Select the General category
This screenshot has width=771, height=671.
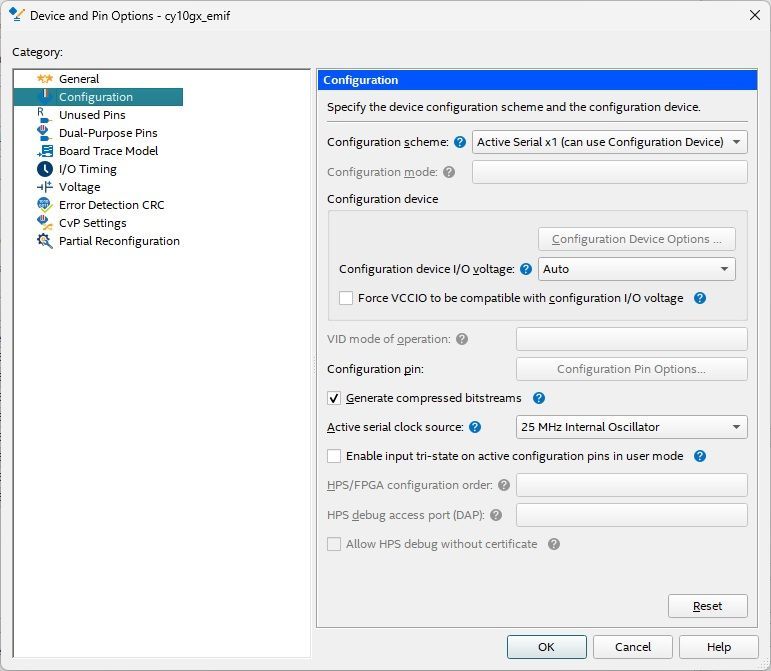[x=79, y=79]
